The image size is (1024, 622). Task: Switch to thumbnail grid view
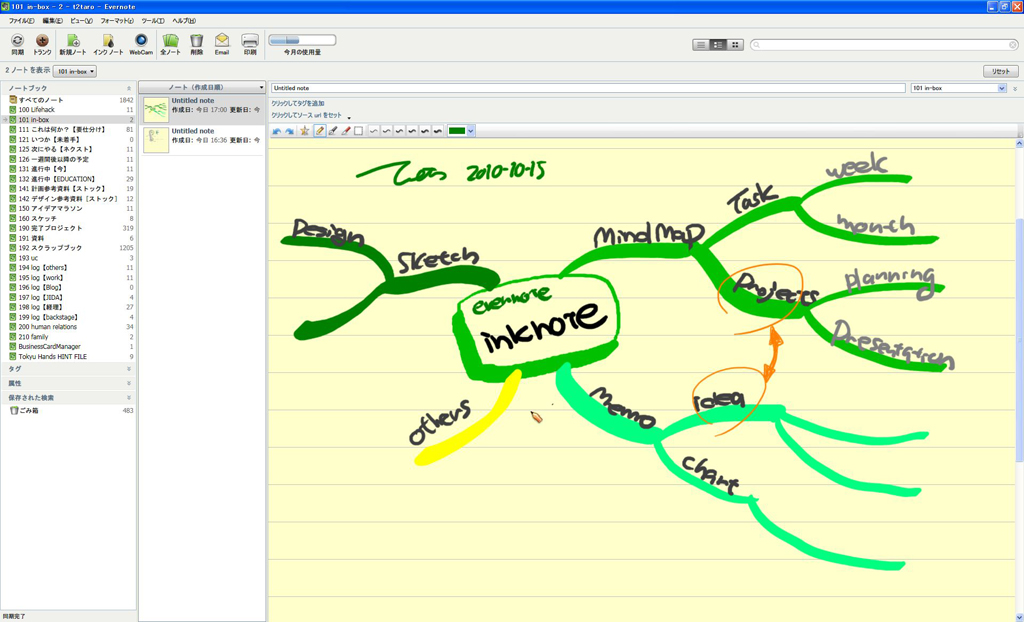tap(735, 45)
